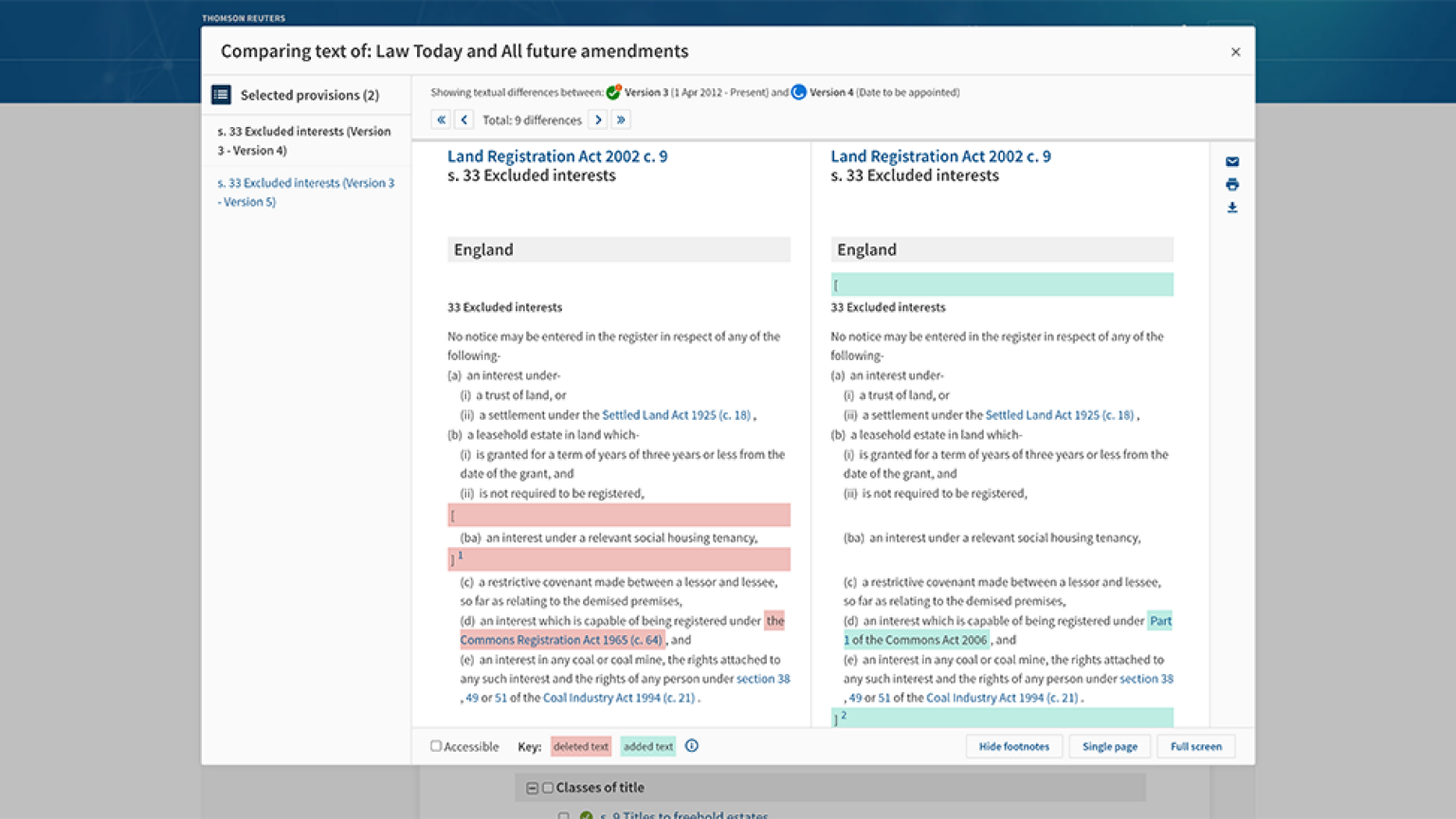The height and width of the screenshot is (819, 1456).
Task: Tick the Classes of title checkbox
Action: tap(548, 788)
